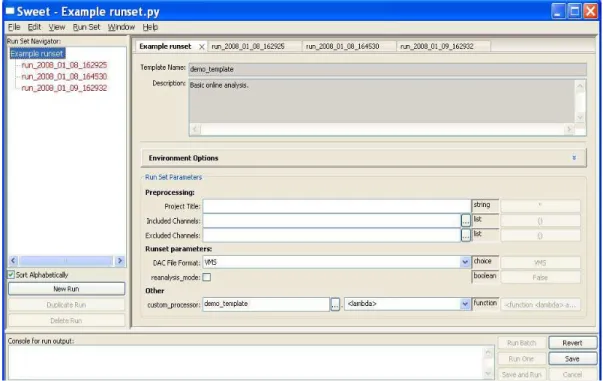Select run_2008_01_08_162925 in the navigator tree
Image resolution: width=603 pixels, height=381 pixels.
[64, 65]
